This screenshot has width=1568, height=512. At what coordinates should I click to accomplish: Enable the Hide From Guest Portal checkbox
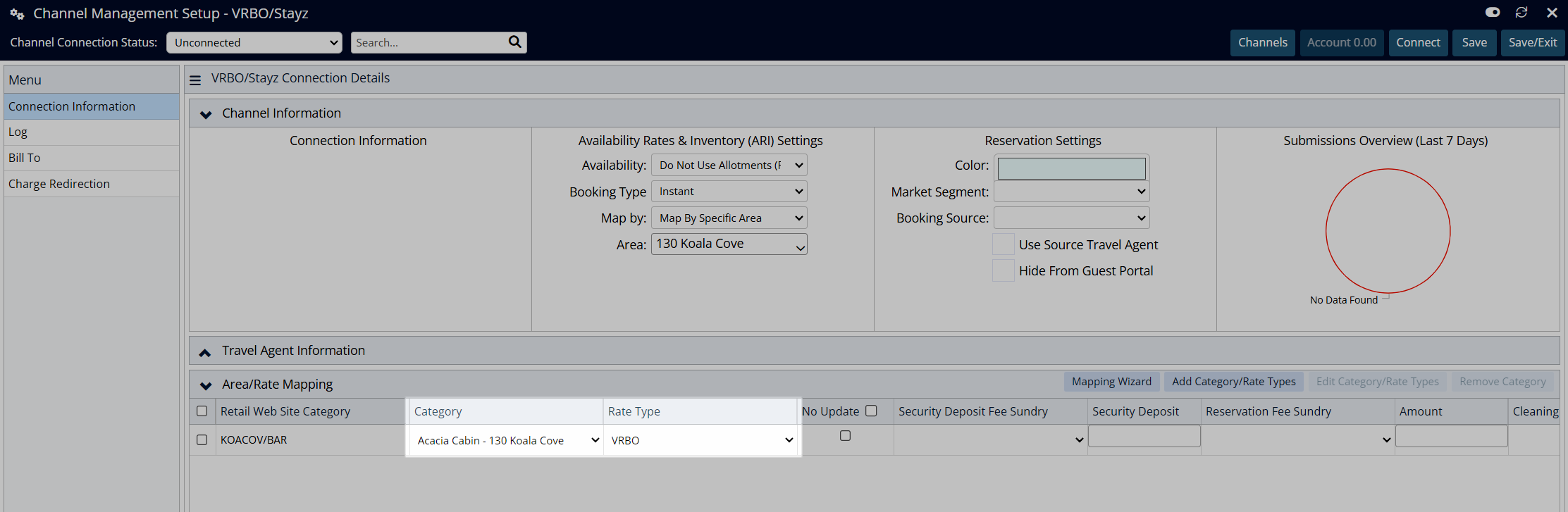click(x=1004, y=270)
